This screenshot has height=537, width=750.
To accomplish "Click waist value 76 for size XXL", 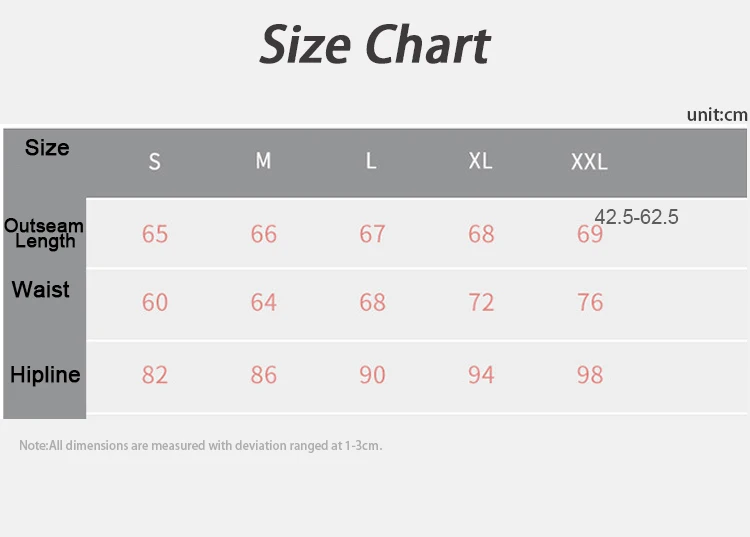I will coord(590,302).
